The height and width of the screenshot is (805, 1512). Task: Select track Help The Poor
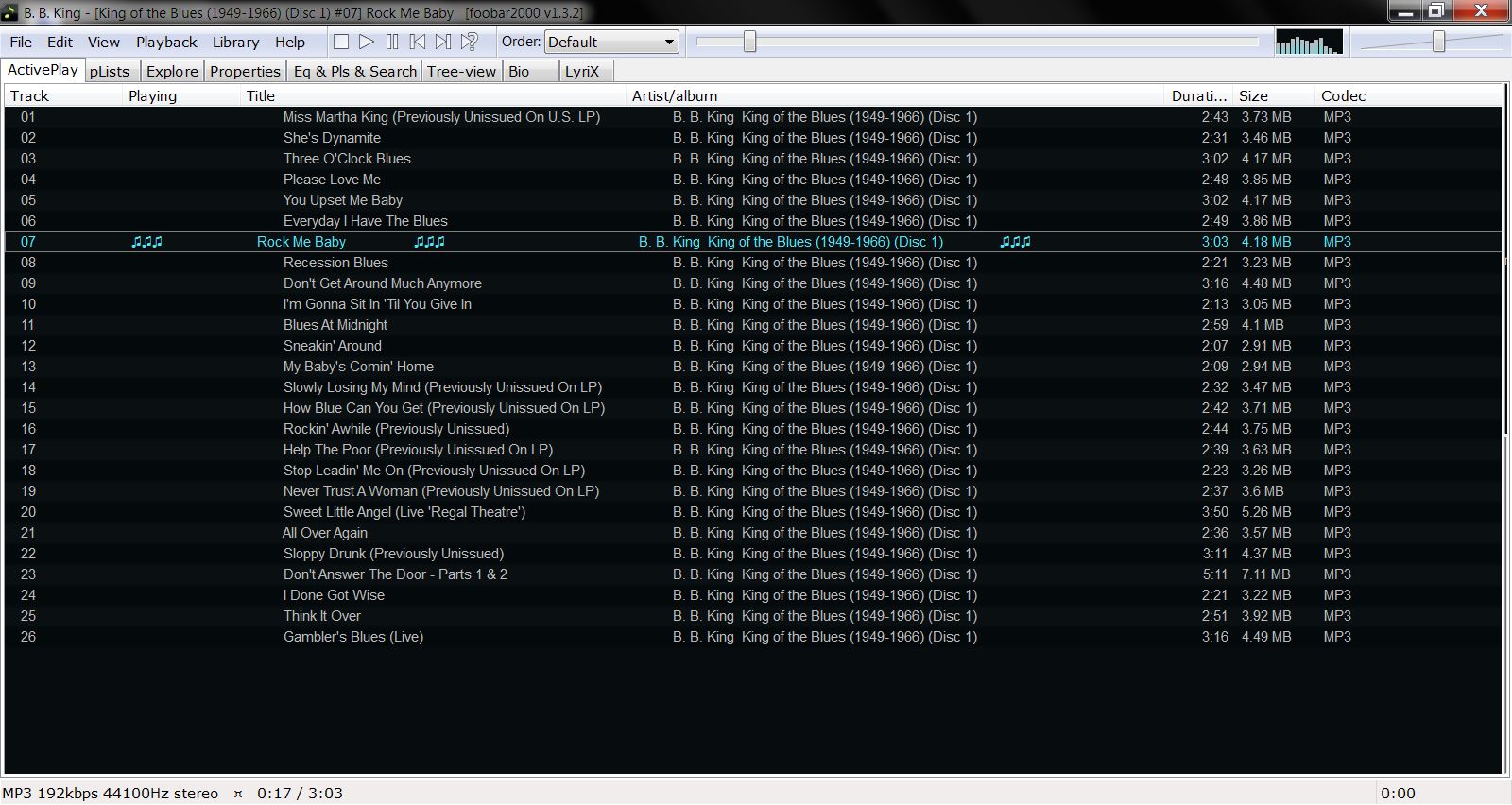point(752,450)
